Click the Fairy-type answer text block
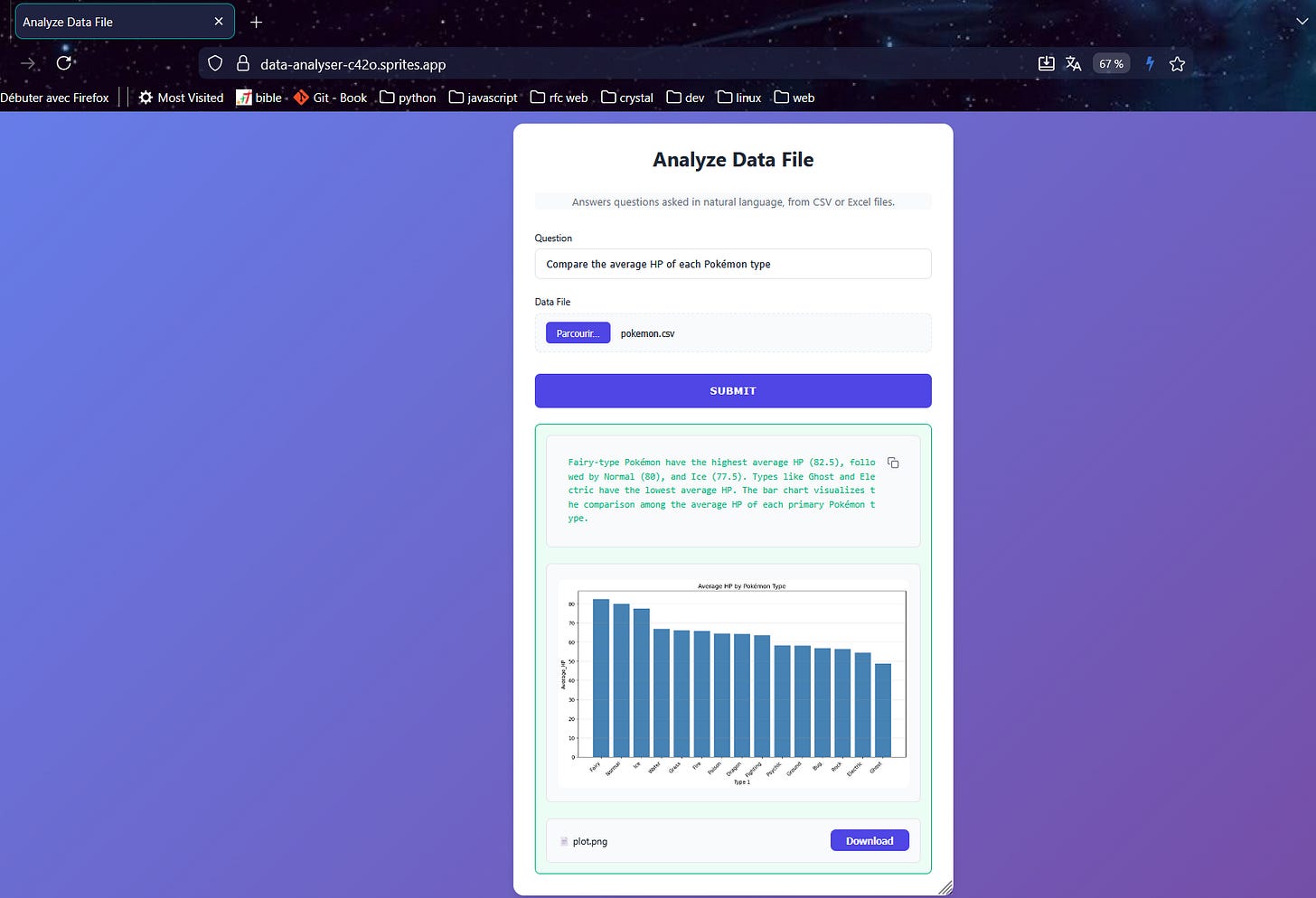Viewport: 1316px width, 898px height. [721, 491]
